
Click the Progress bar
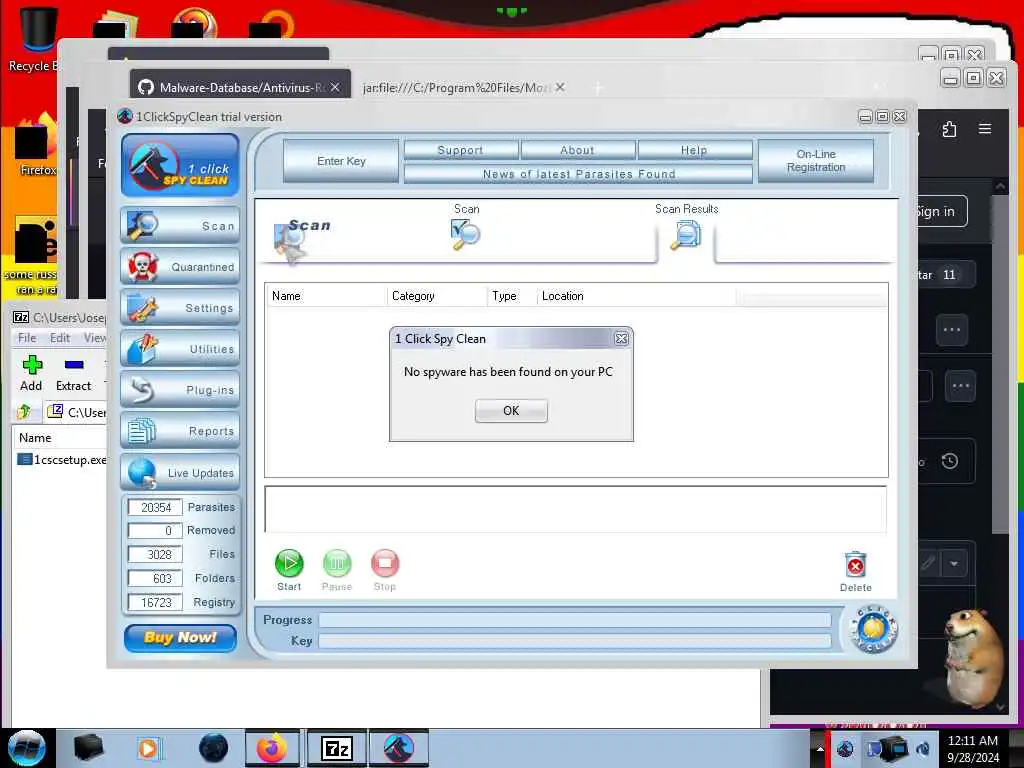point(575,620)
